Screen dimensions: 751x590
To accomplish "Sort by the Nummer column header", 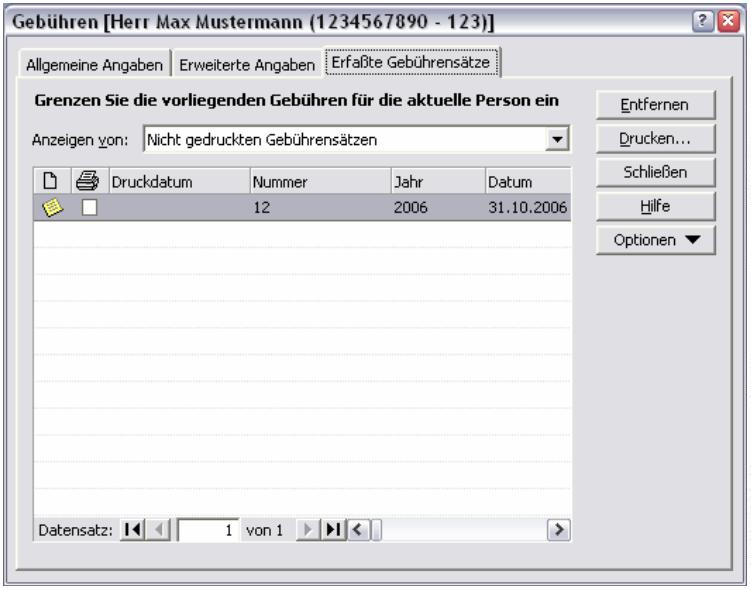I will [x=318, y=183].
